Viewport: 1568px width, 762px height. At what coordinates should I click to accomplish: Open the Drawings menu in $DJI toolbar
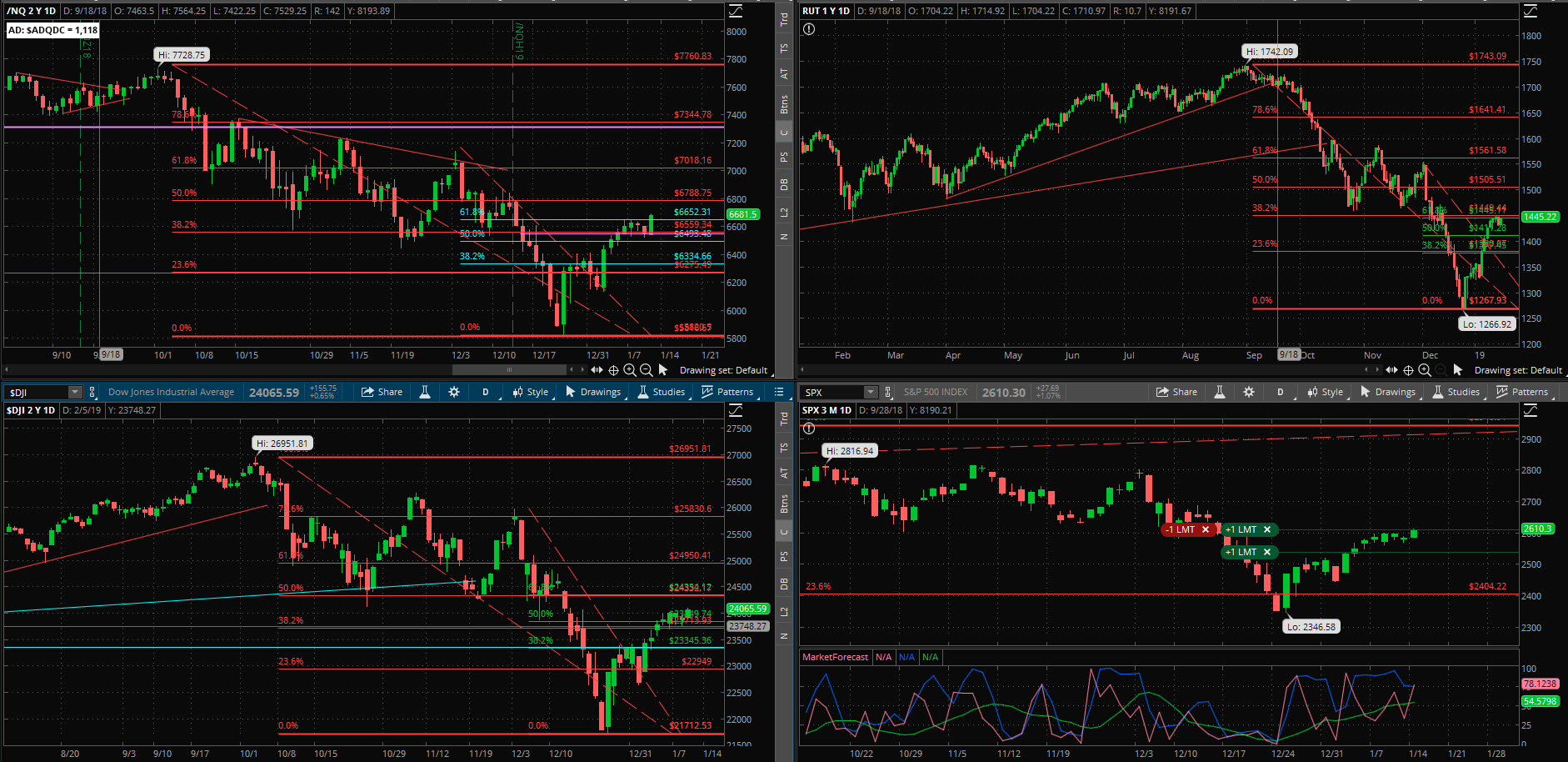(x=593, y=392)
